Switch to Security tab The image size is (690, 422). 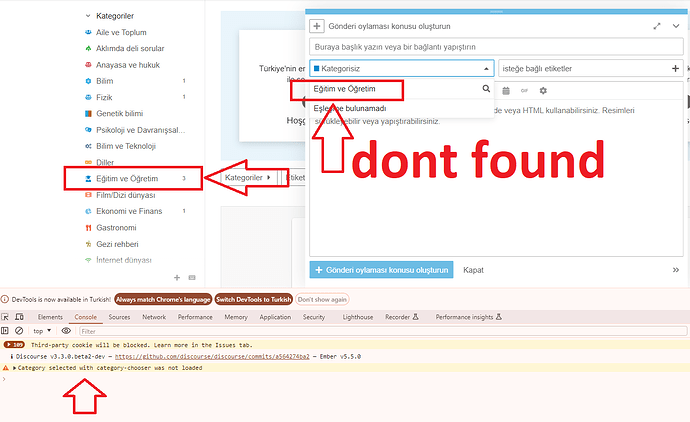tap(314, 317)
